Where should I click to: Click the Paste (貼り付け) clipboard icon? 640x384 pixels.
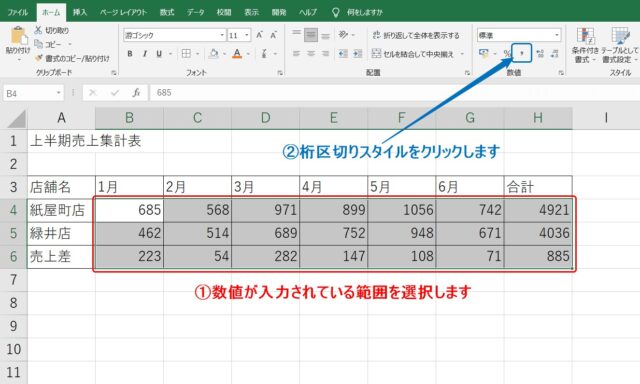18,36
